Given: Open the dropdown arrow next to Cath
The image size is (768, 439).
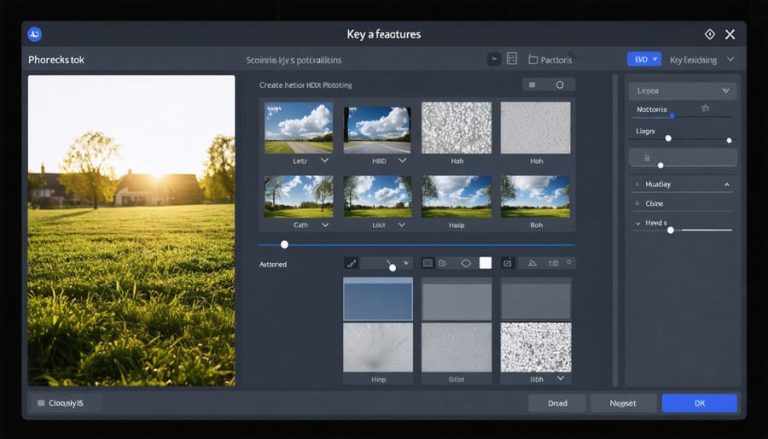Looking at the screenshot, I should (325, 224).
